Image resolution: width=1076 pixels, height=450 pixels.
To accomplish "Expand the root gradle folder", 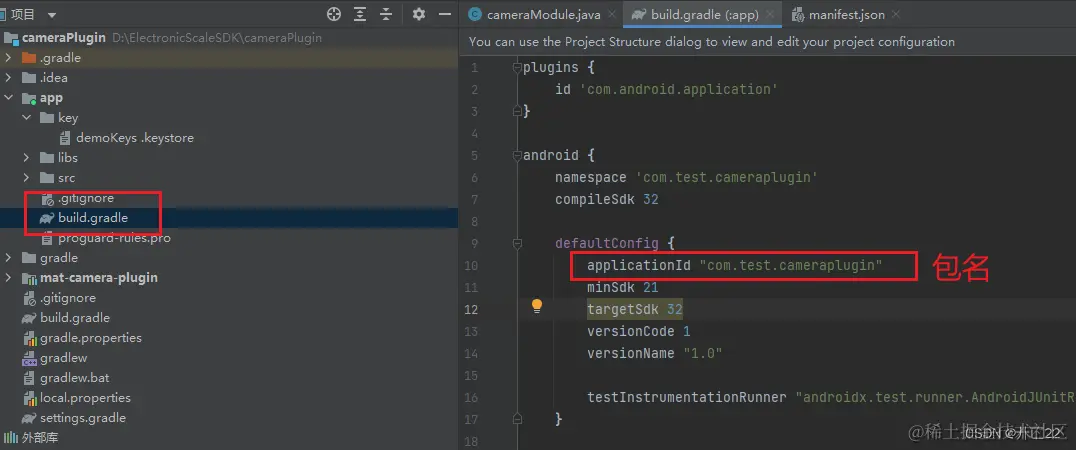I will click(8, 258).
